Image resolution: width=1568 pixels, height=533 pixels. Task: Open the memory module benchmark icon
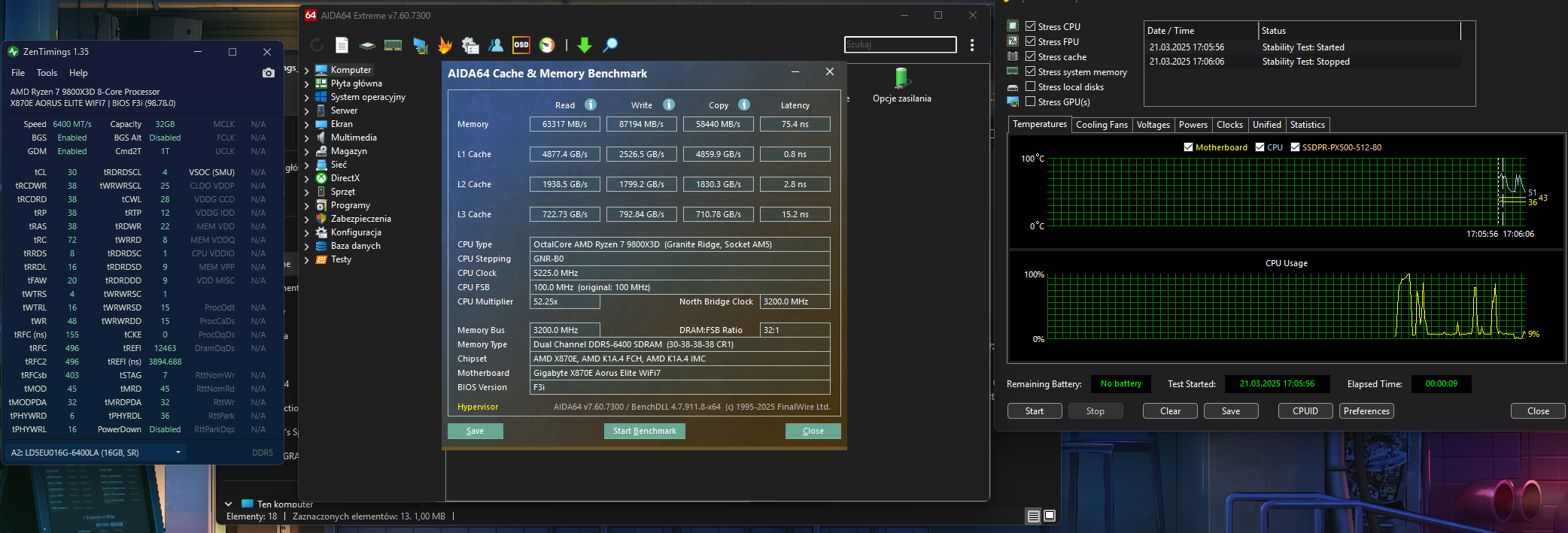tap(393, 45)
